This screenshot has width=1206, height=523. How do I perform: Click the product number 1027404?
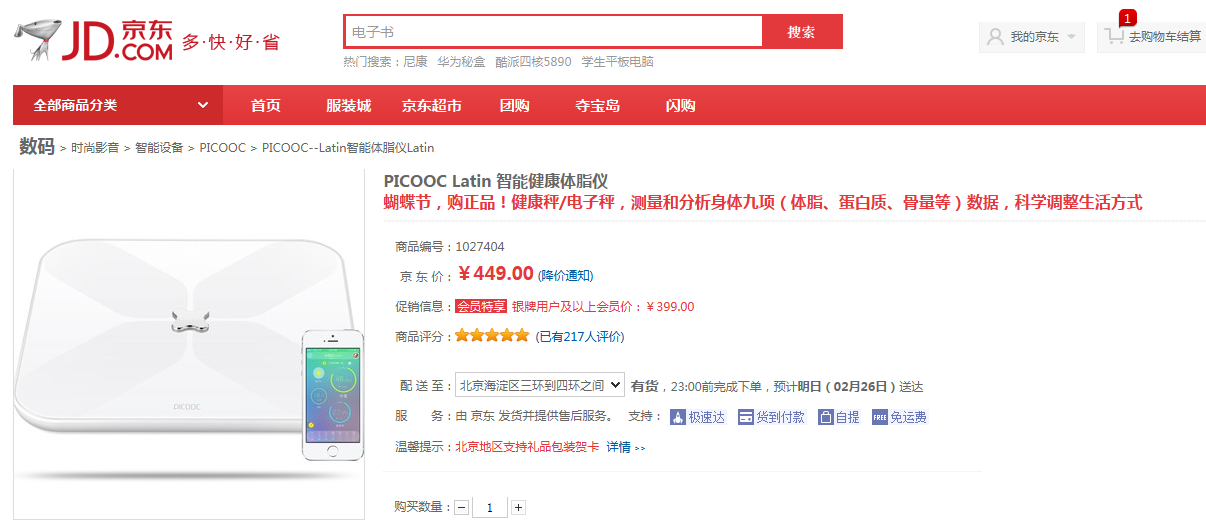click(x=480, y=246)
